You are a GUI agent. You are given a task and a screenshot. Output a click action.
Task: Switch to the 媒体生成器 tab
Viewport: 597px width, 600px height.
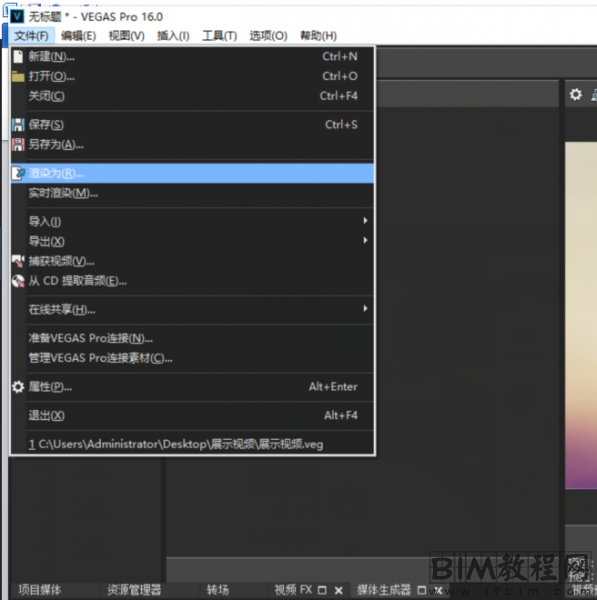[384, 590]
